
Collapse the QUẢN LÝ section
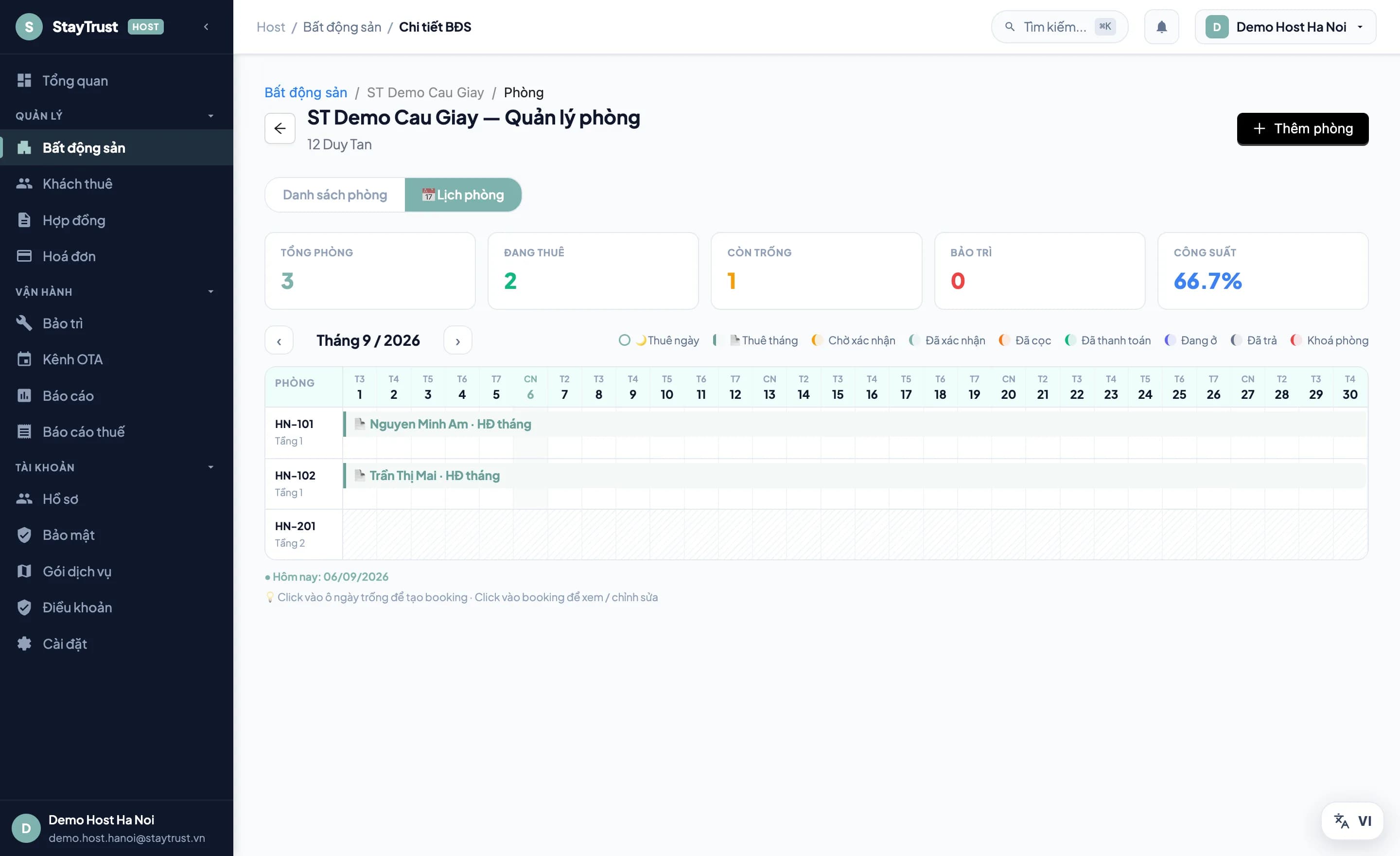211,116
